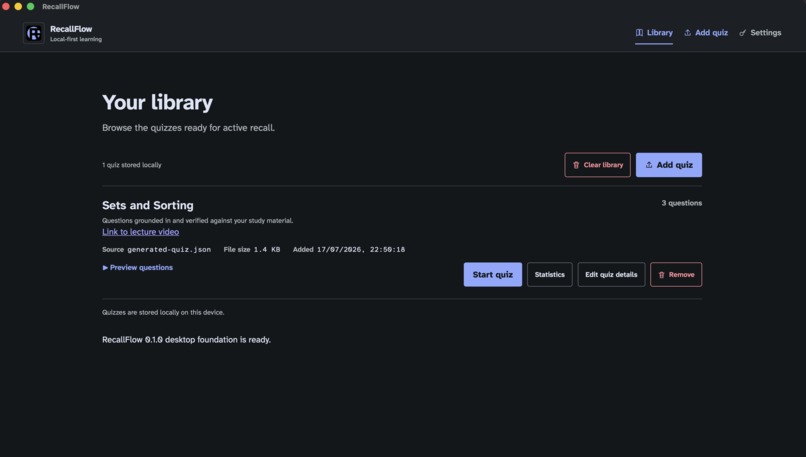Viewport: 806px width, 457px height.
Task: View Statistics for Sets and Sorting
Action: 549,275
